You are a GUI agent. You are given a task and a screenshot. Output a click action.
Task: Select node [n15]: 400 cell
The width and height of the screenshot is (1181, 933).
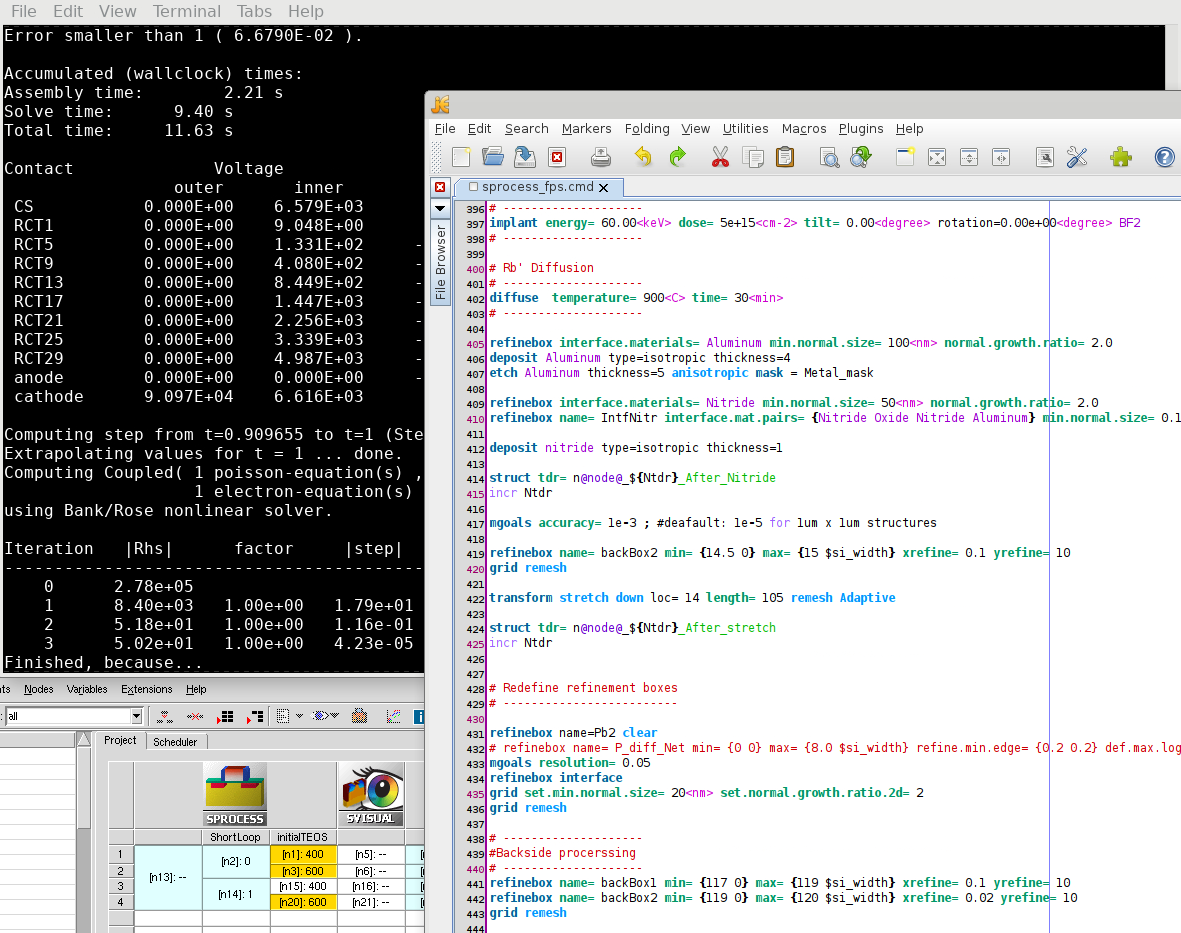[303, 886]
